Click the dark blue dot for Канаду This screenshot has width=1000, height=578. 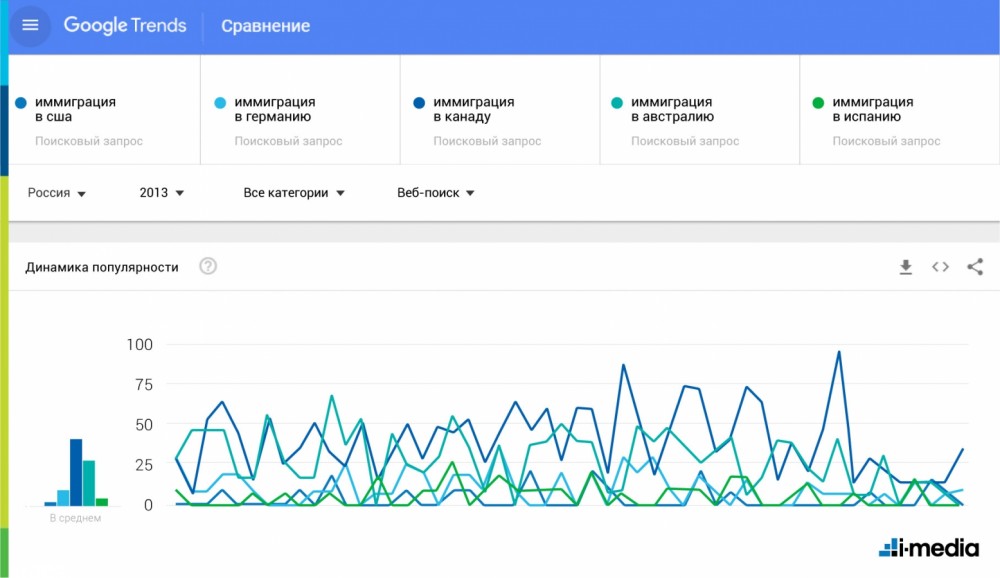coord(419,102)
